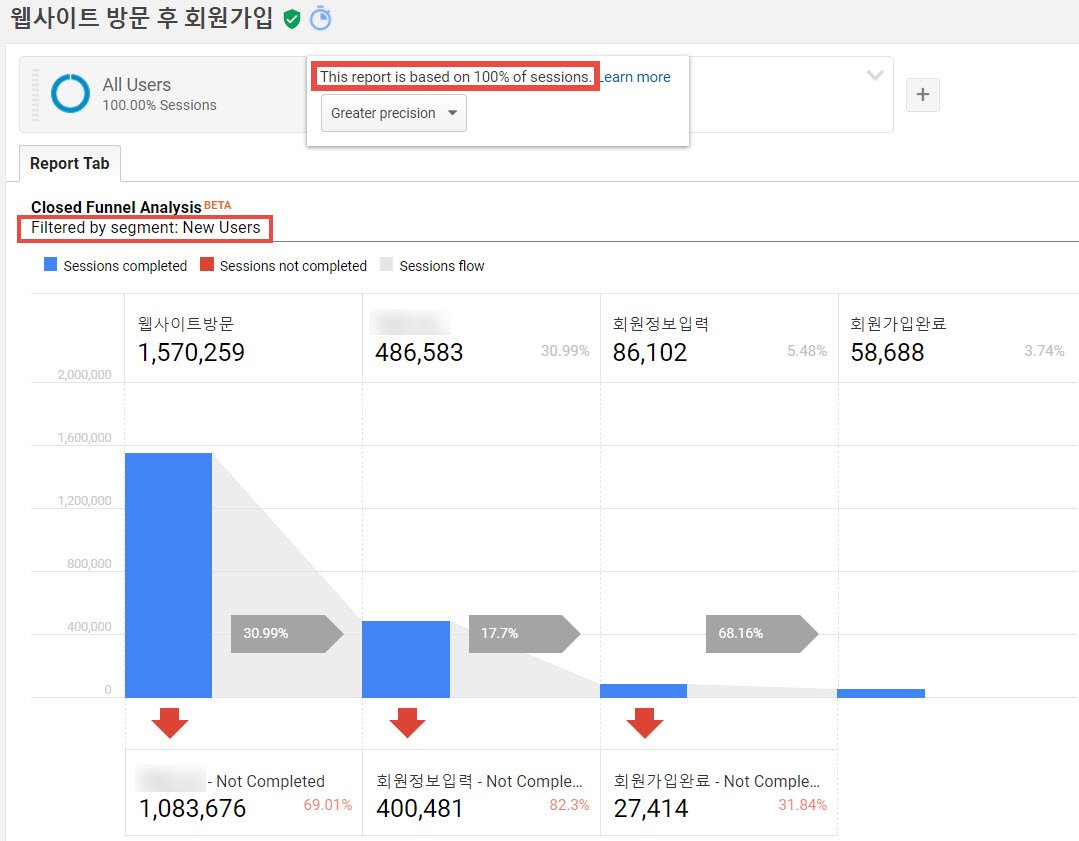This screenshot has height=841, width=1079.
Task: Click the 400,481 not completed value
Action: (419, 809)
